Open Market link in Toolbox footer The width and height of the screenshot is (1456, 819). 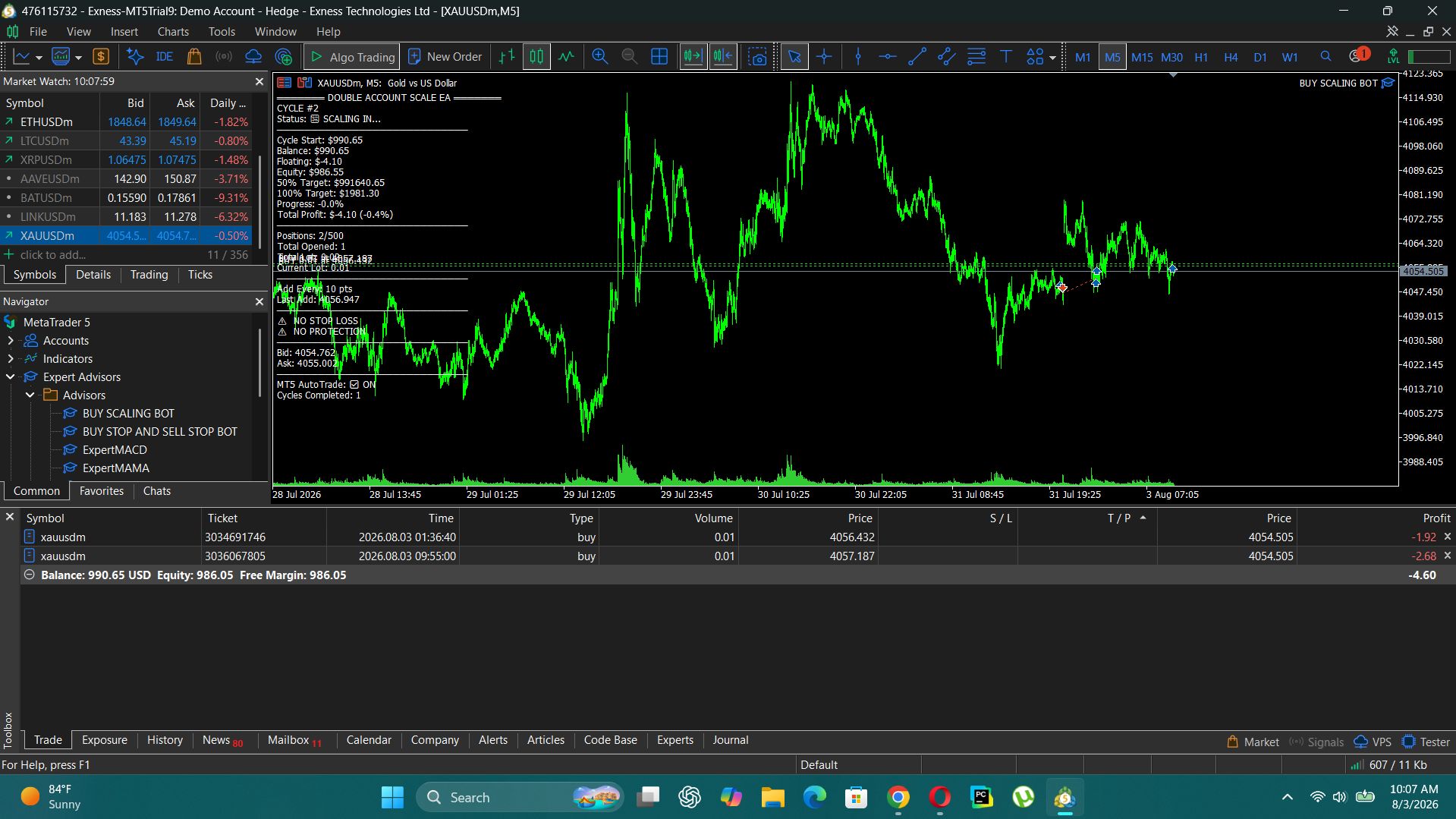click(x=1253, y=742)
